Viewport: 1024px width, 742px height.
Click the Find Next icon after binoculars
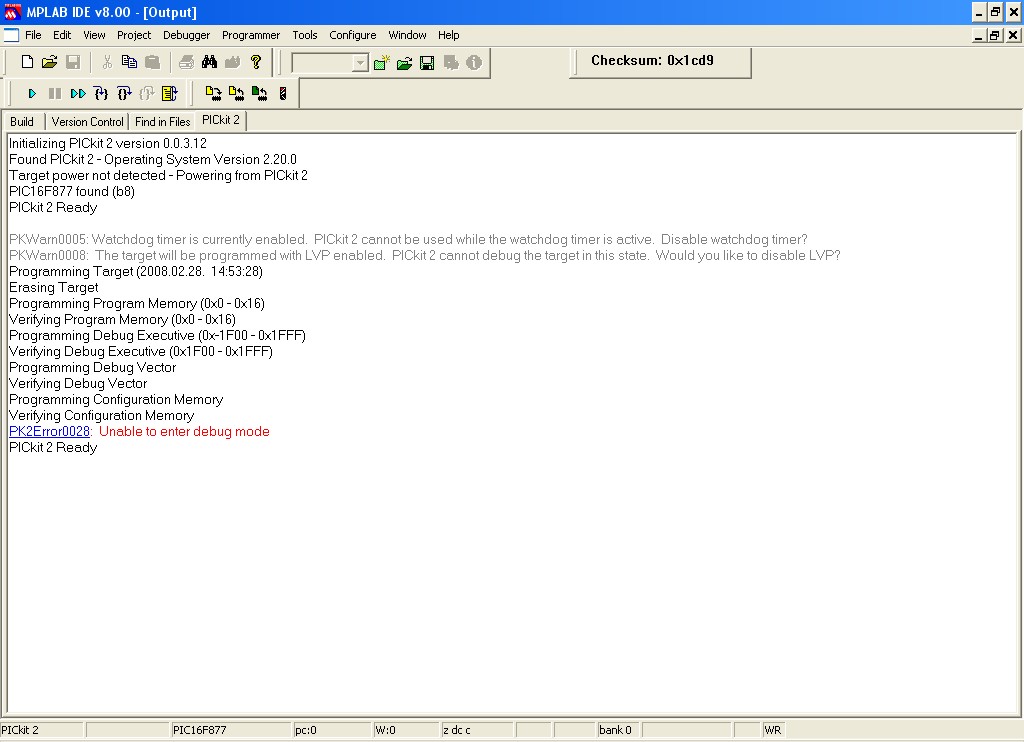pos(232,62)
